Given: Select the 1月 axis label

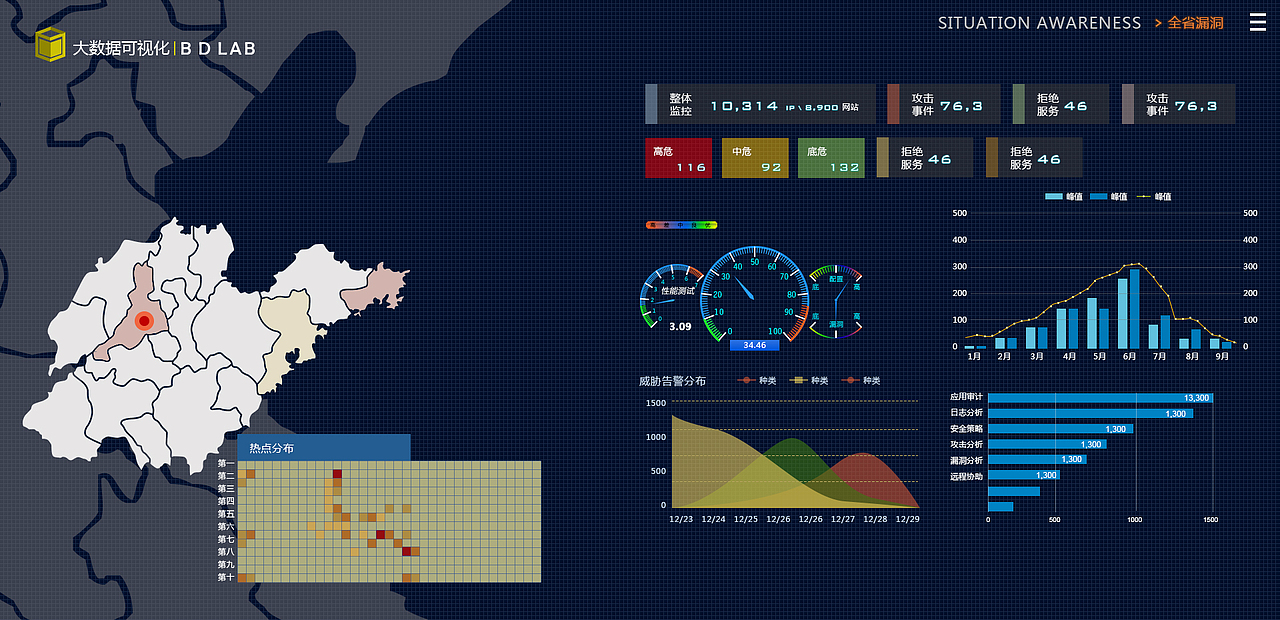Looking at the screenshot, I should [974, 356].
